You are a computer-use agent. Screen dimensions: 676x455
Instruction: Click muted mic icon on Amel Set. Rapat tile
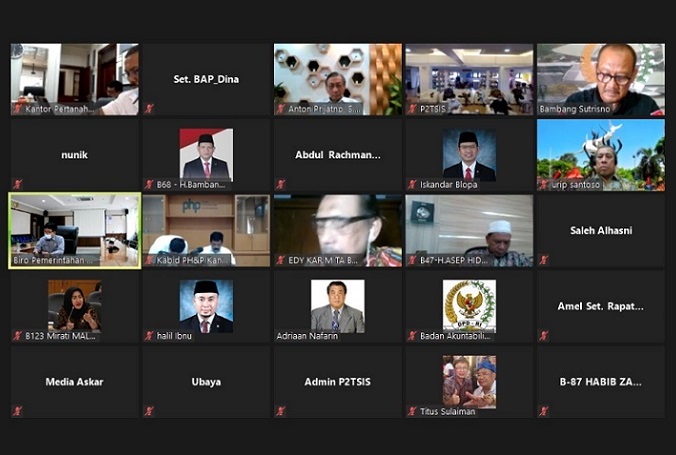pyautogui.click(x=544, y=336)
